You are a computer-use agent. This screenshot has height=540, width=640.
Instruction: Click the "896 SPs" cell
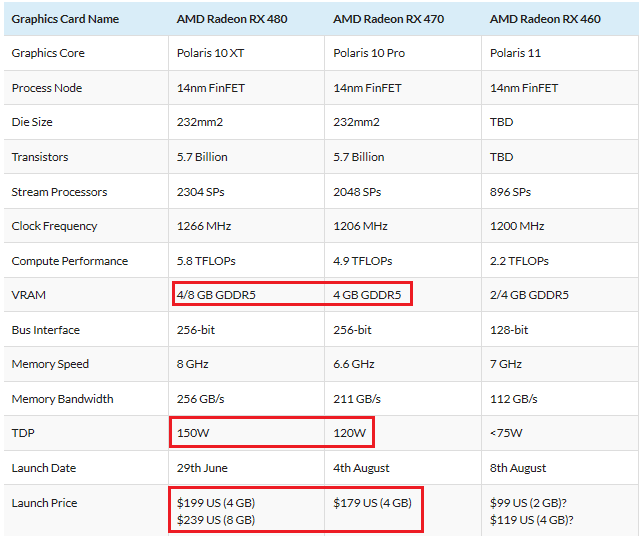pos(511,192)
